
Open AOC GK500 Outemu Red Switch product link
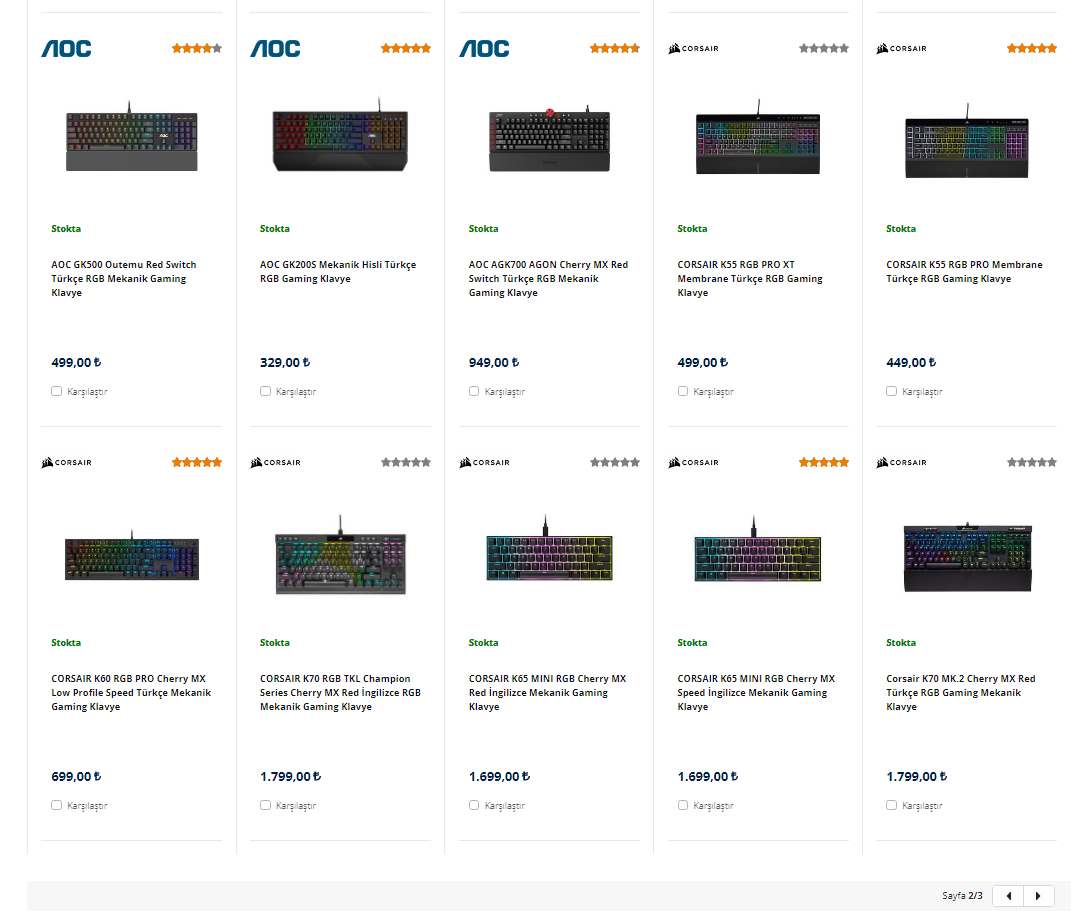pos(124,279)
